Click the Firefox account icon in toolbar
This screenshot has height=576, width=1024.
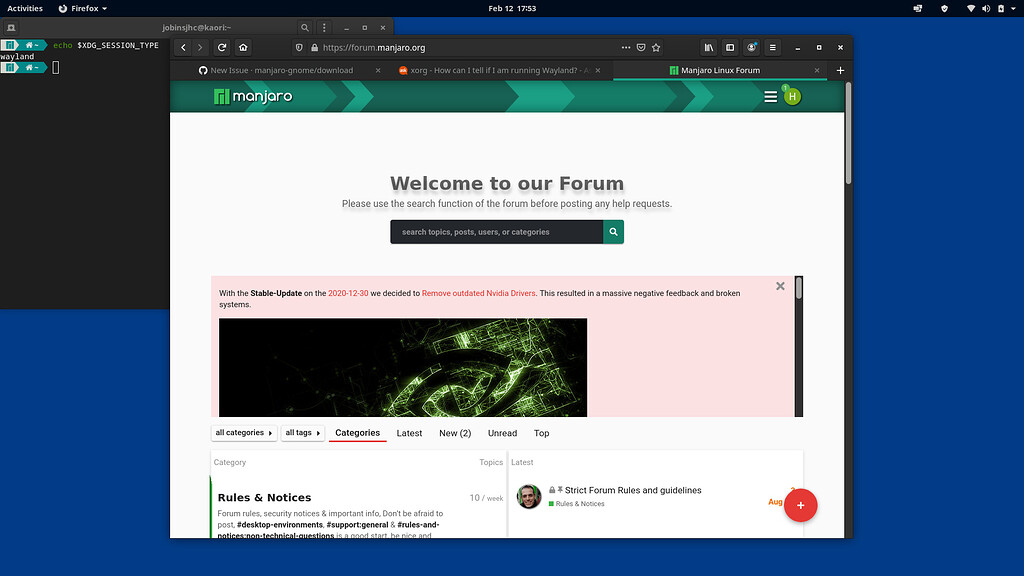tap(750, 47)
